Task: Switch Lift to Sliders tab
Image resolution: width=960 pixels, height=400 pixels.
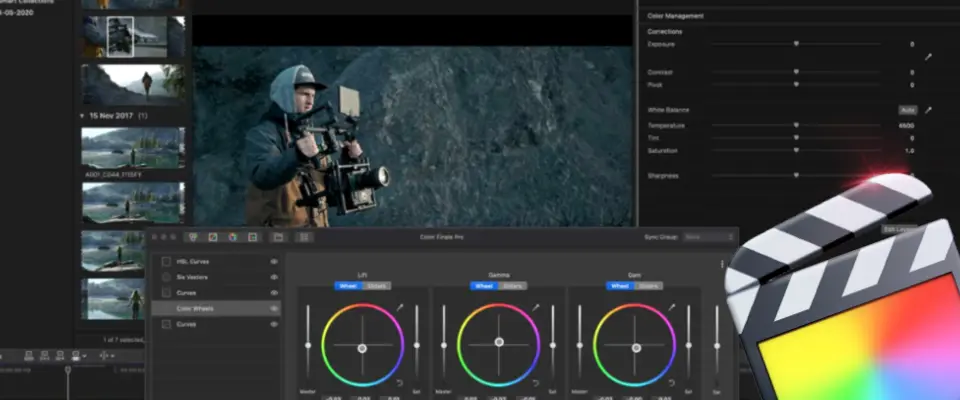Action: (377, 286)
